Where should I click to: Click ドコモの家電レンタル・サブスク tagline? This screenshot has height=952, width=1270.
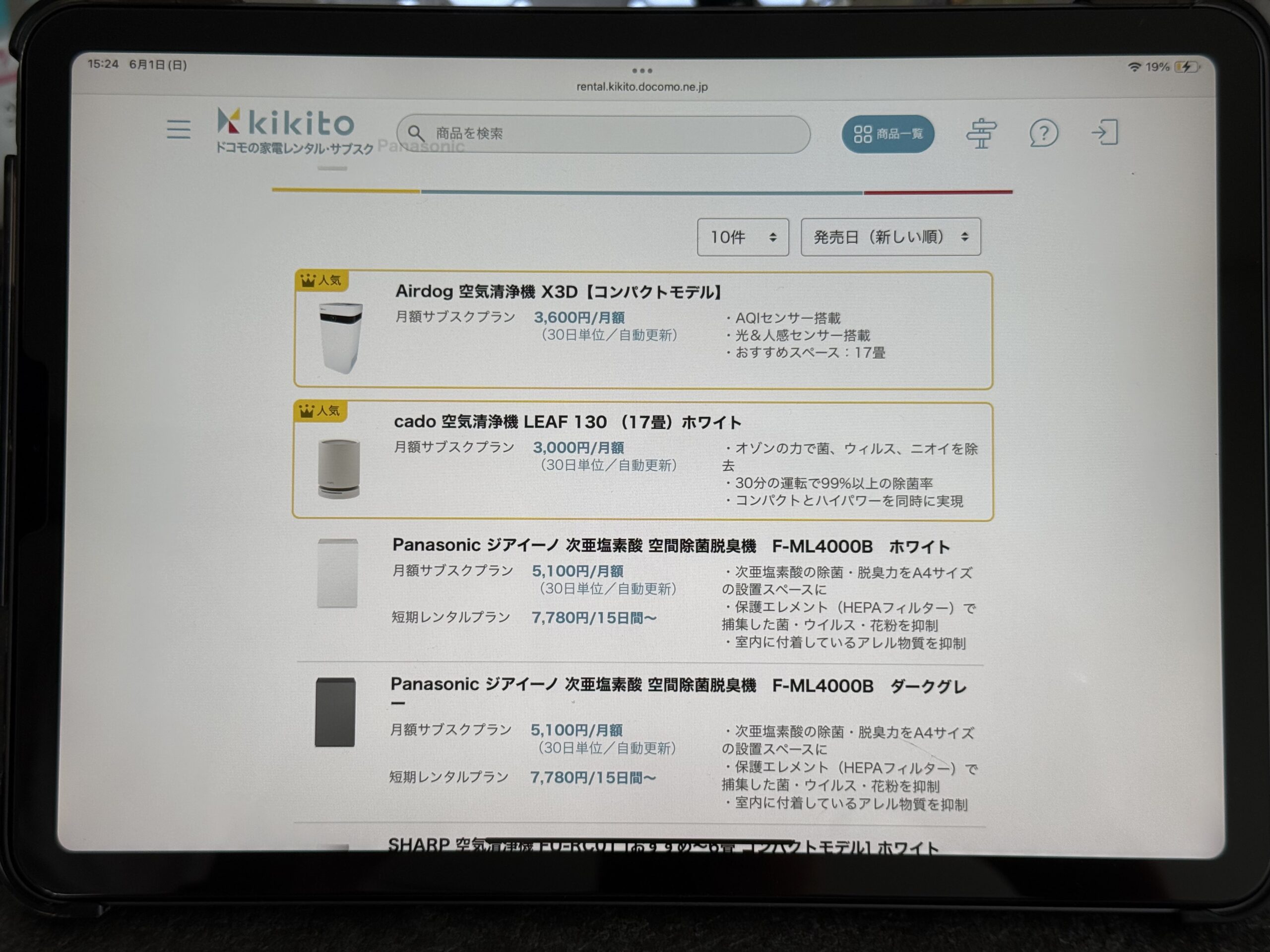click(x=294, y=148)
